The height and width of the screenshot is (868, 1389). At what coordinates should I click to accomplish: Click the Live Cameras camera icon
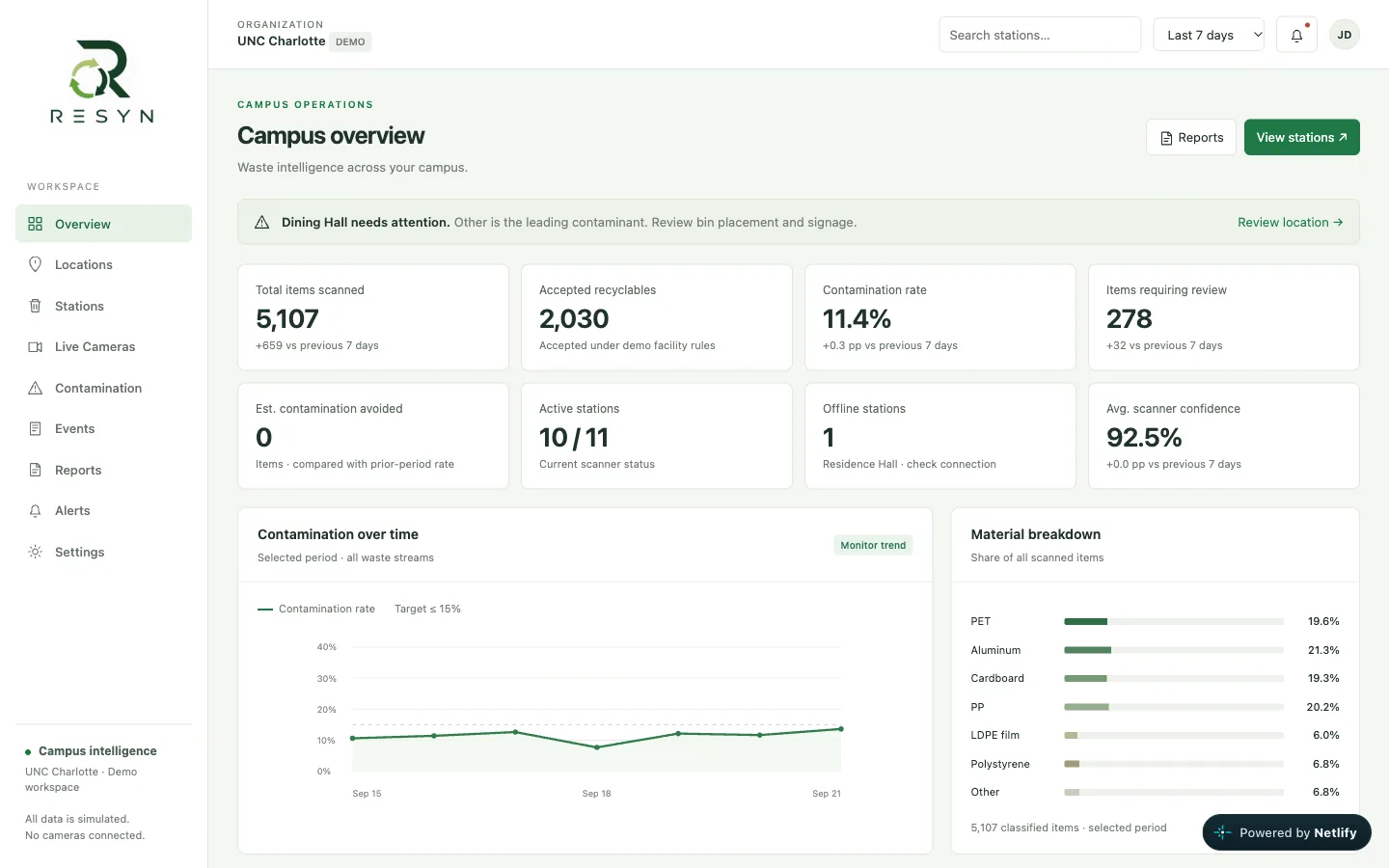36,347
